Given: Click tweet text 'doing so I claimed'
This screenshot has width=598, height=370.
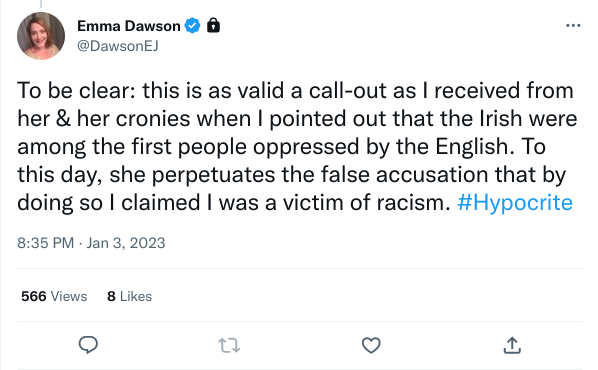Looking at the screenshot, I should click(109, 202).
